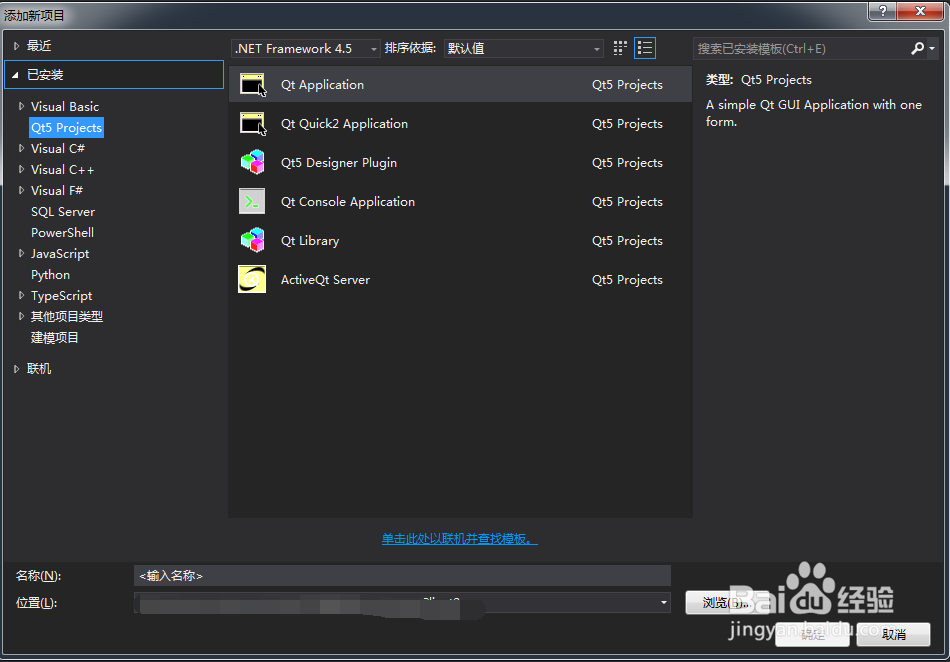
Task: Focus the installed templates search box
Action: pyautogui.click(x=801, y=48)
